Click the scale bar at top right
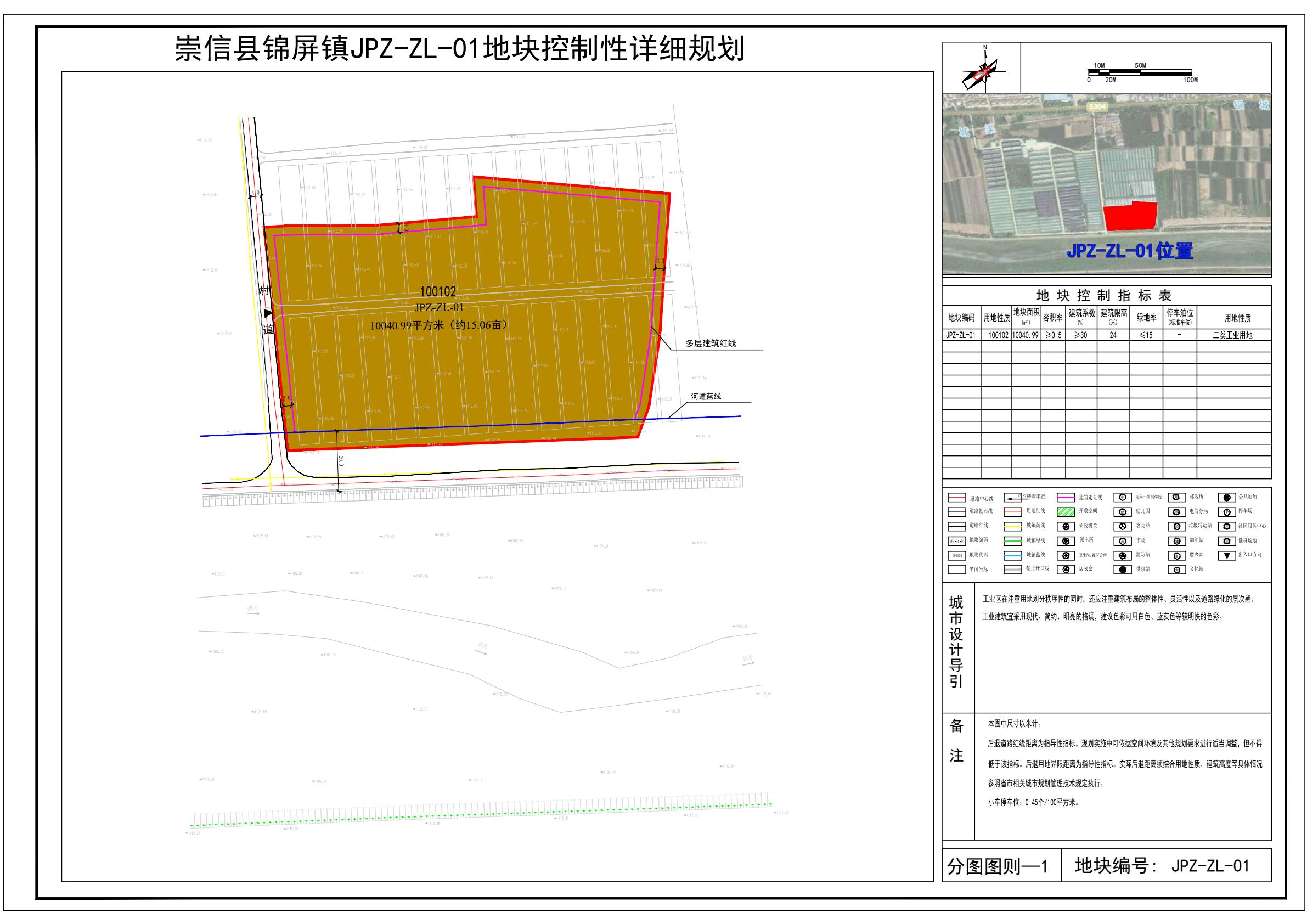Viewport: 1307px width, 924px height. 1140,73
